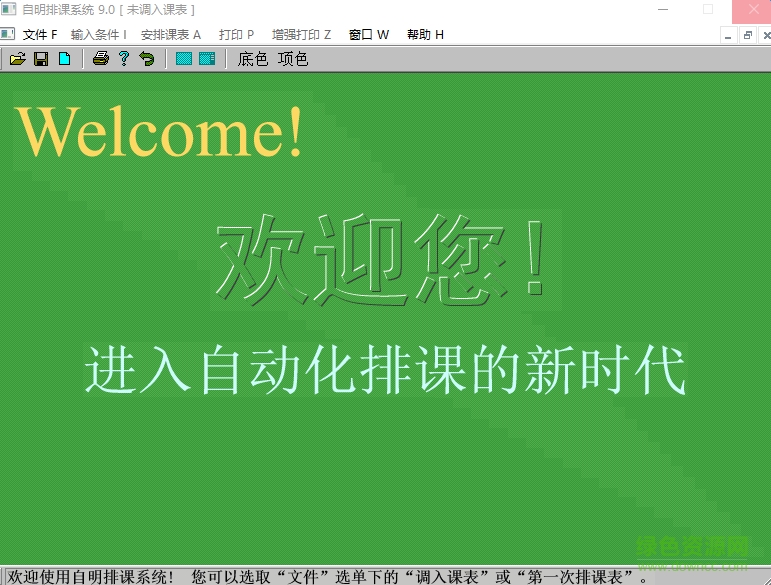Open the 文件 F menu
771x585 pixels.
(40, 35)
